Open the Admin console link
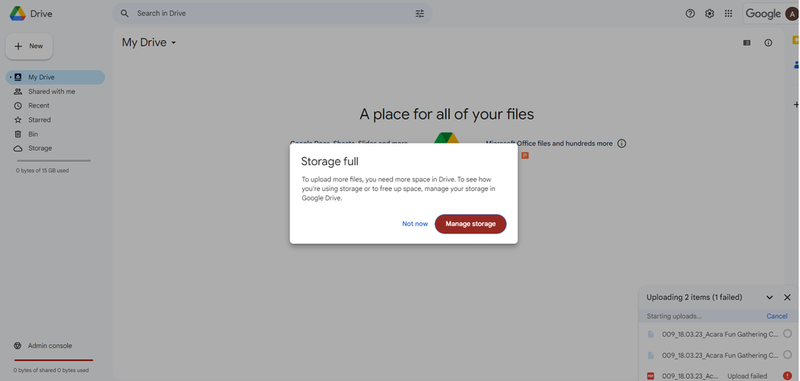 click(x=50, y=346)
